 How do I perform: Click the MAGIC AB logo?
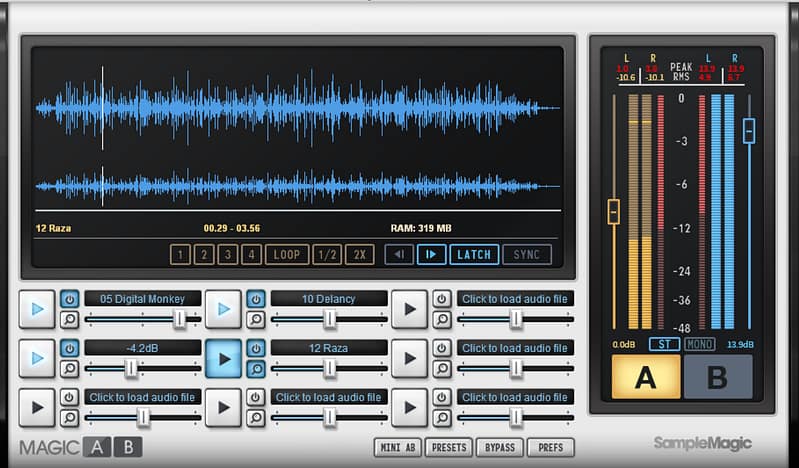tap(81, 447)
